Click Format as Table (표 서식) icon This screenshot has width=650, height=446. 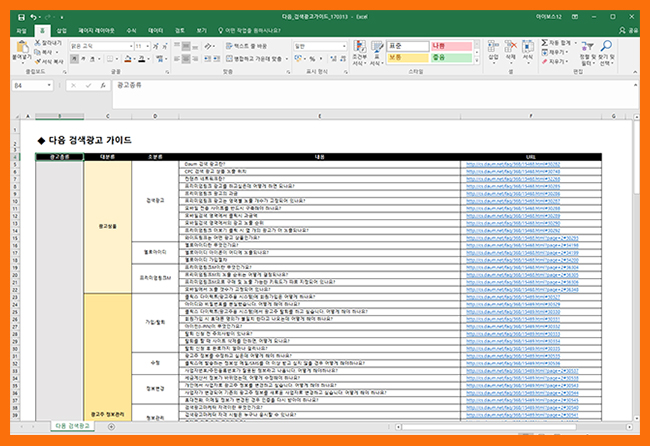(376, 47)
